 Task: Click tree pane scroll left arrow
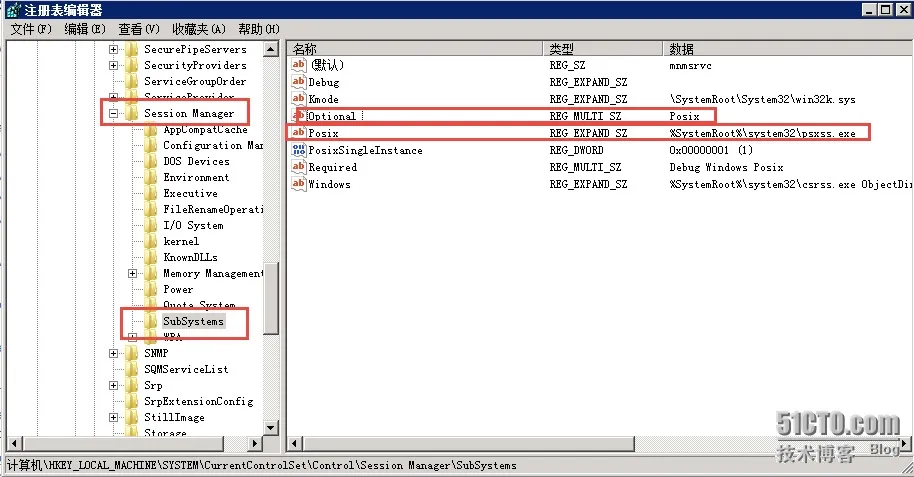tap(14, 443)
